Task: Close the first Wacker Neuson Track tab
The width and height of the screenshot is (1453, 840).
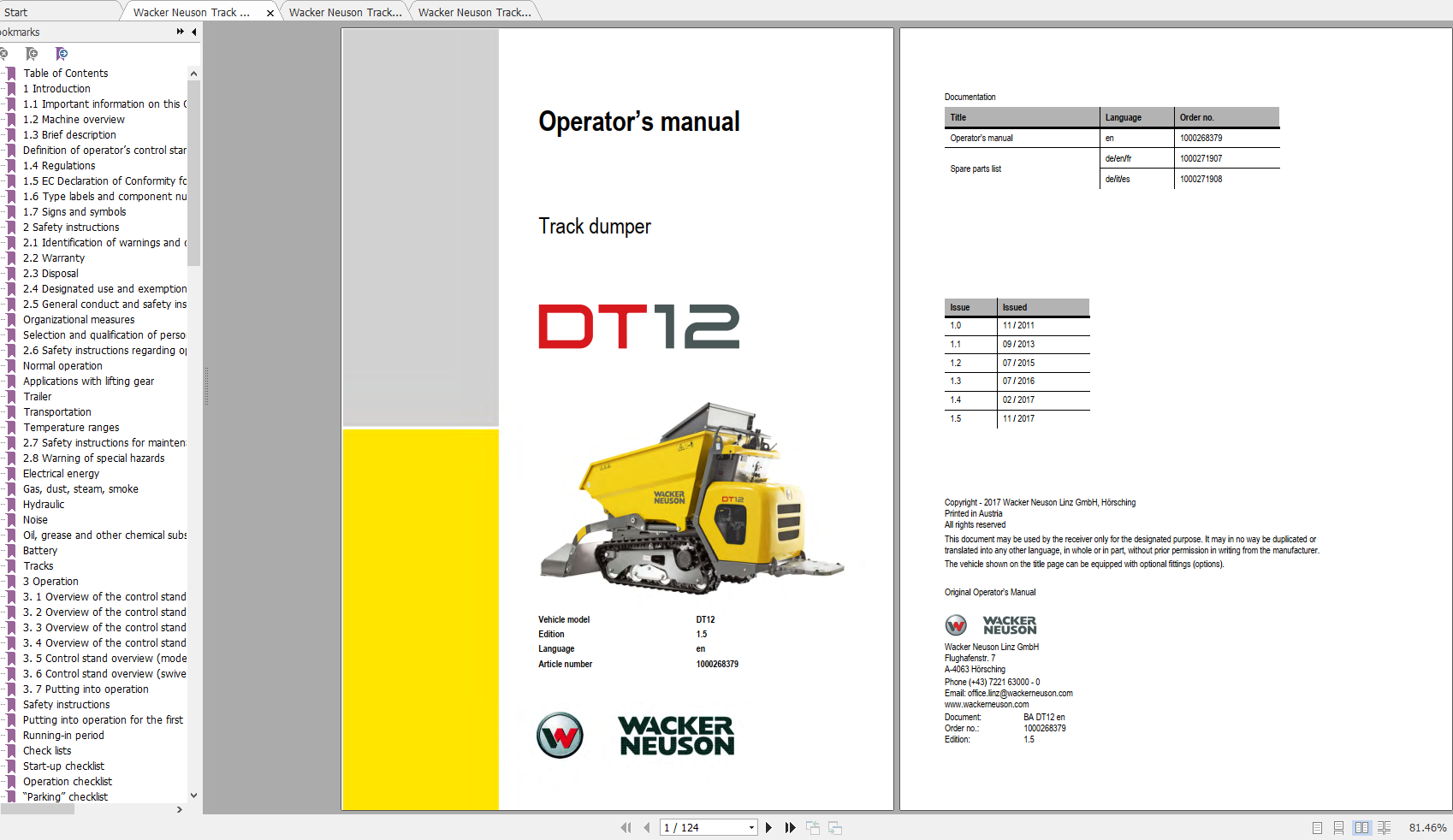Action: [x=270, y=13]
